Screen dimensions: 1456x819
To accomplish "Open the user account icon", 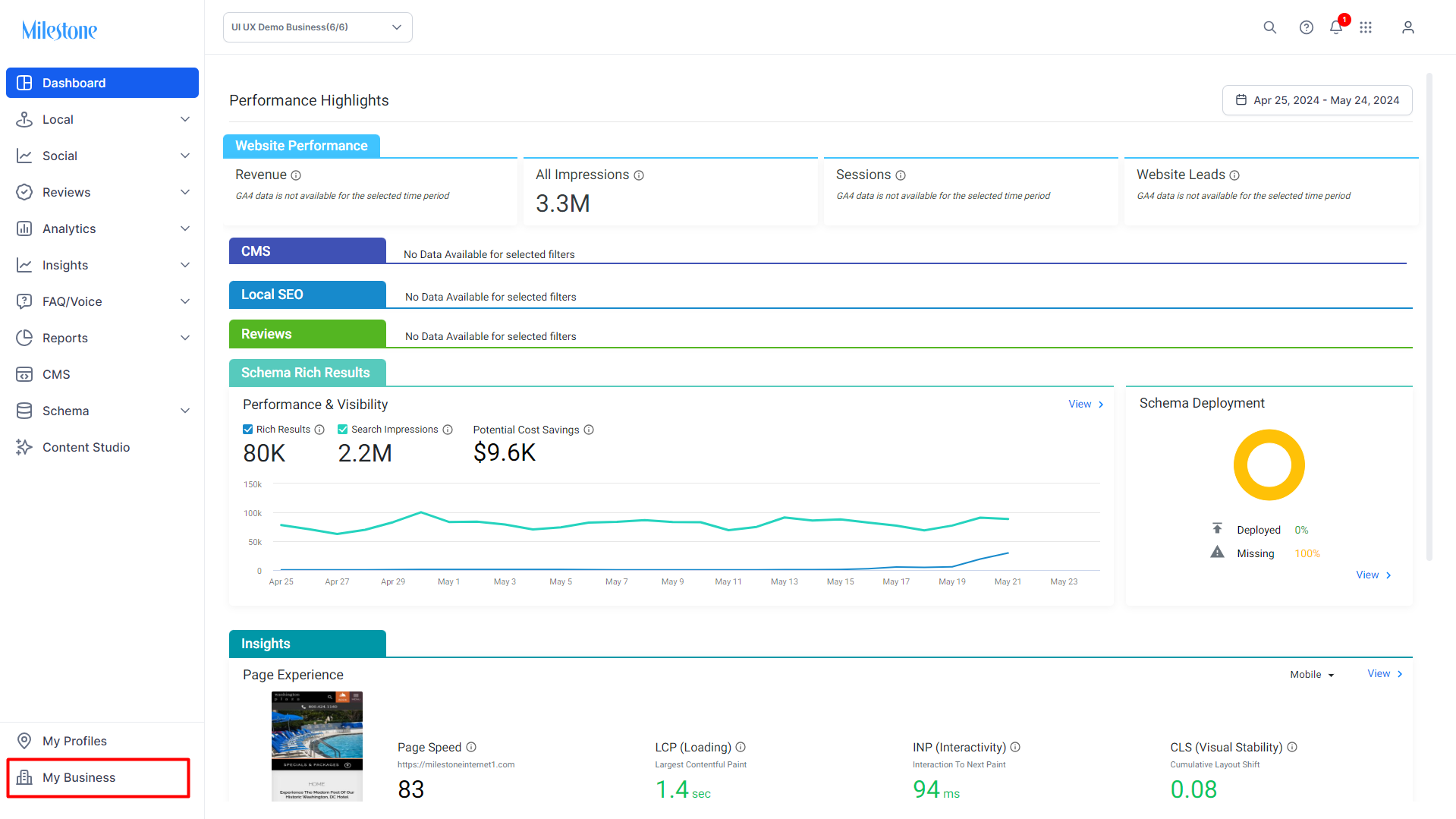I will pos(1408,27).
